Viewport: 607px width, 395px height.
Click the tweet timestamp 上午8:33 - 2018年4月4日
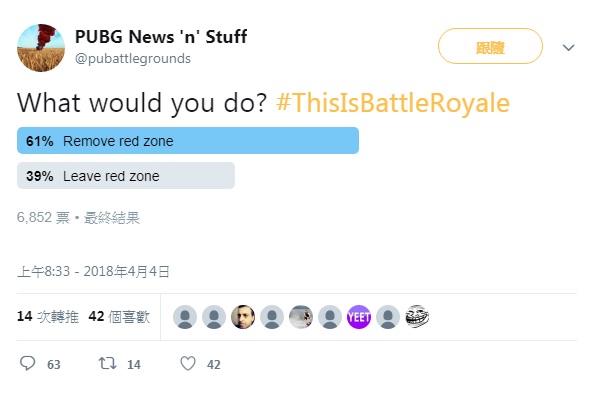point(93,271)
